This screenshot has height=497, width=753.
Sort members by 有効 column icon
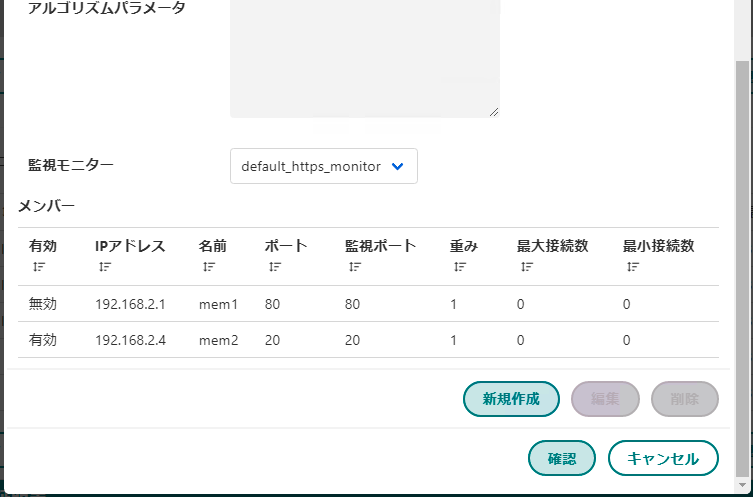click(39, 267)
